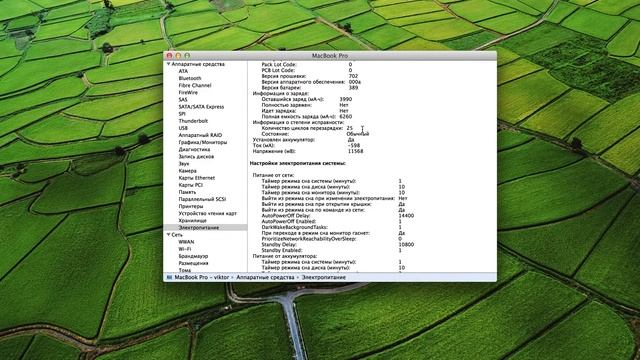Click Аппаратные средства in bottom path bar

tap(265, 277)
